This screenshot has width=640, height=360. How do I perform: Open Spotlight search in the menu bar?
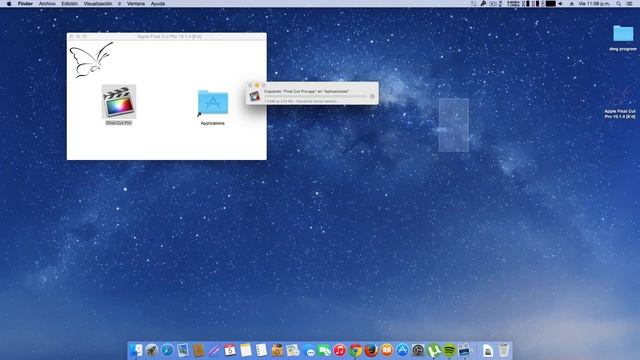[x=619, y=4]
